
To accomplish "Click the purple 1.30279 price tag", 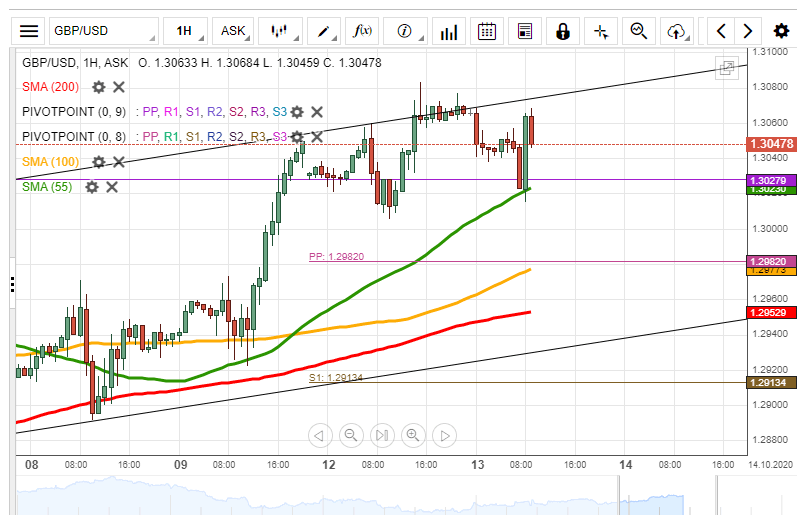I will (772, 180).
